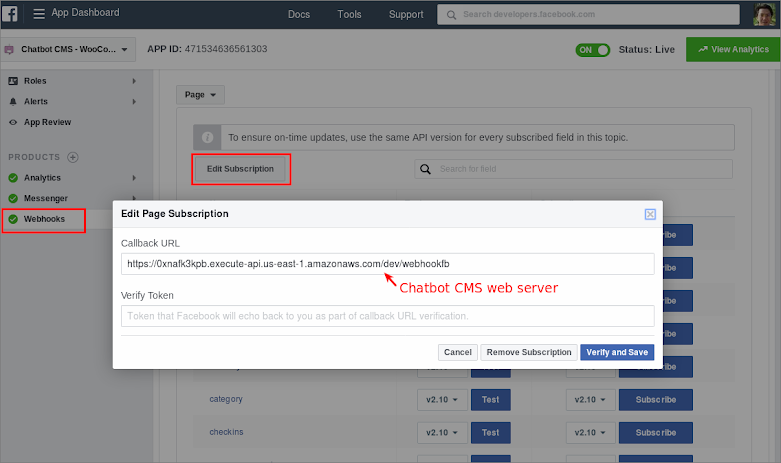
Task: Click Test for the category field
Action: click(491, 400)
